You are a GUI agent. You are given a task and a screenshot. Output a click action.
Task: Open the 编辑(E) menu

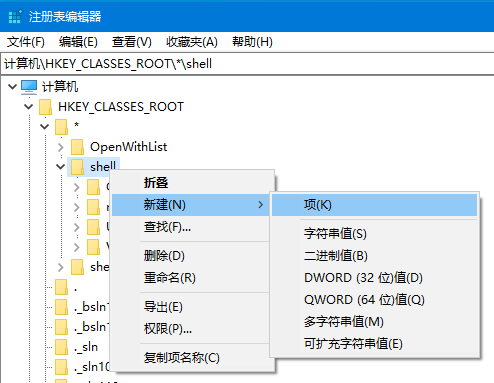78,42
